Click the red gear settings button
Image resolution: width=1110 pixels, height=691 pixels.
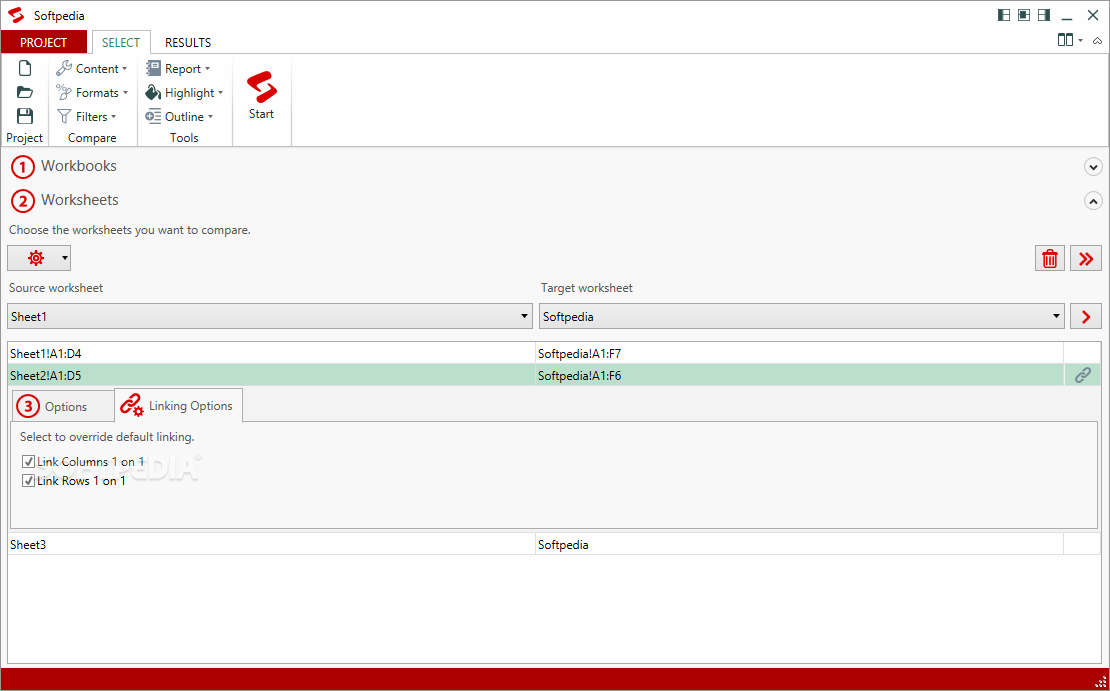(x=35, y=258)
